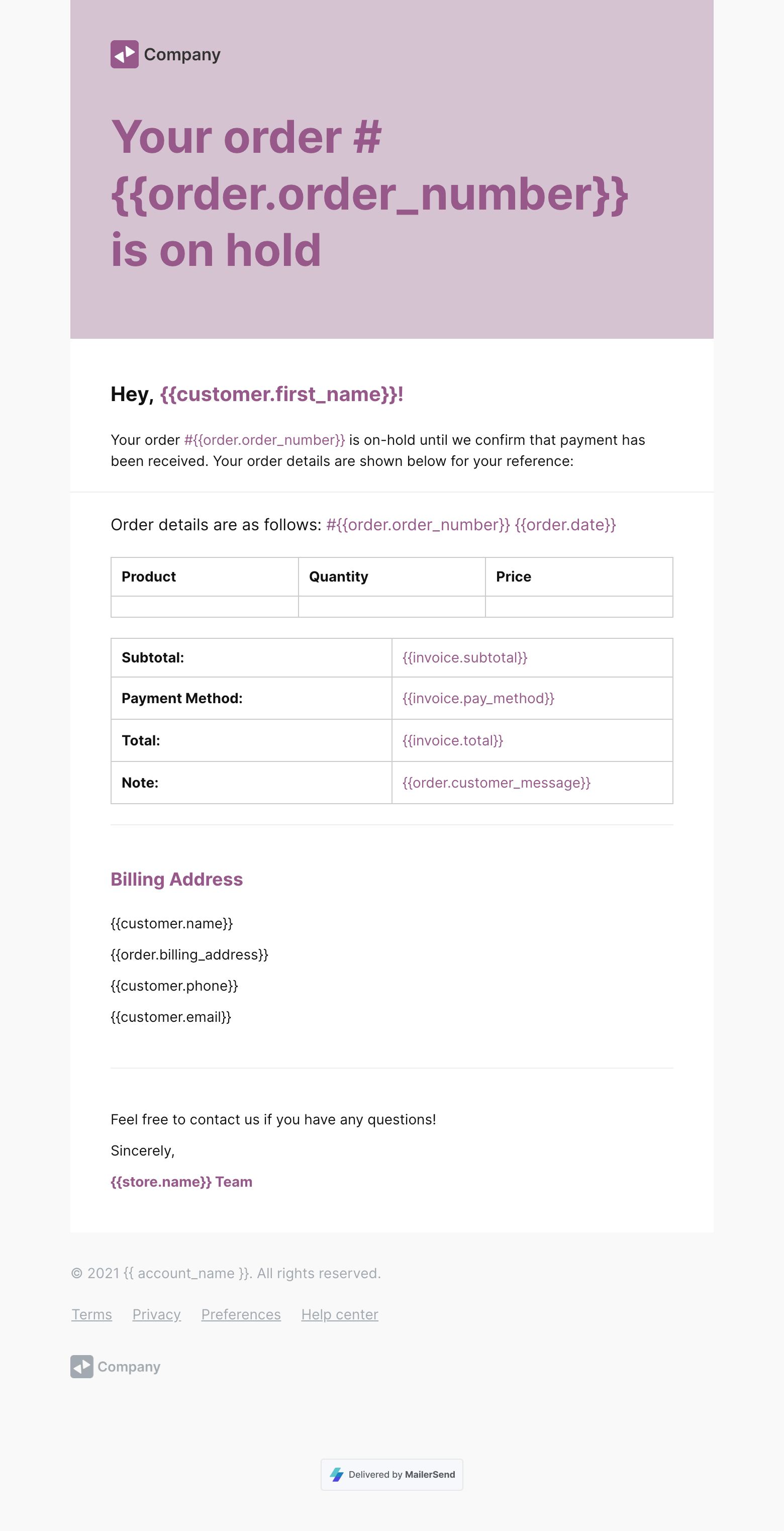
Task: Click the invoice.pay_method value cell
Action: 478,698
